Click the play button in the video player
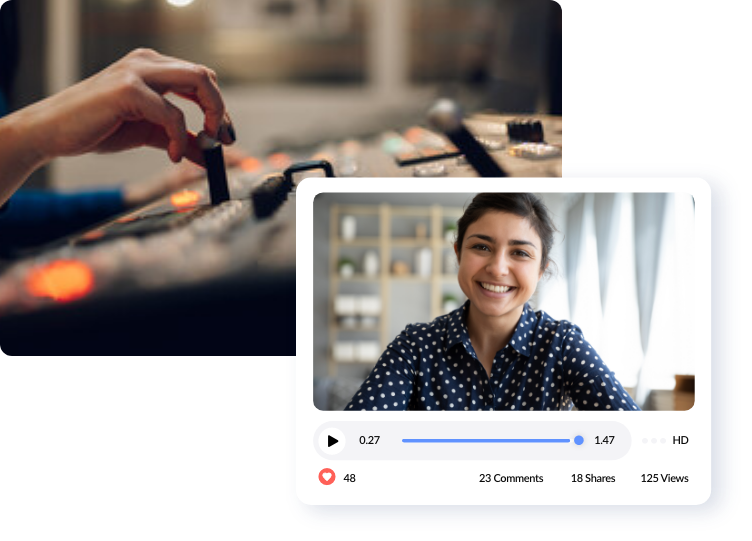752x541 pixels. (x=332, y=440)
